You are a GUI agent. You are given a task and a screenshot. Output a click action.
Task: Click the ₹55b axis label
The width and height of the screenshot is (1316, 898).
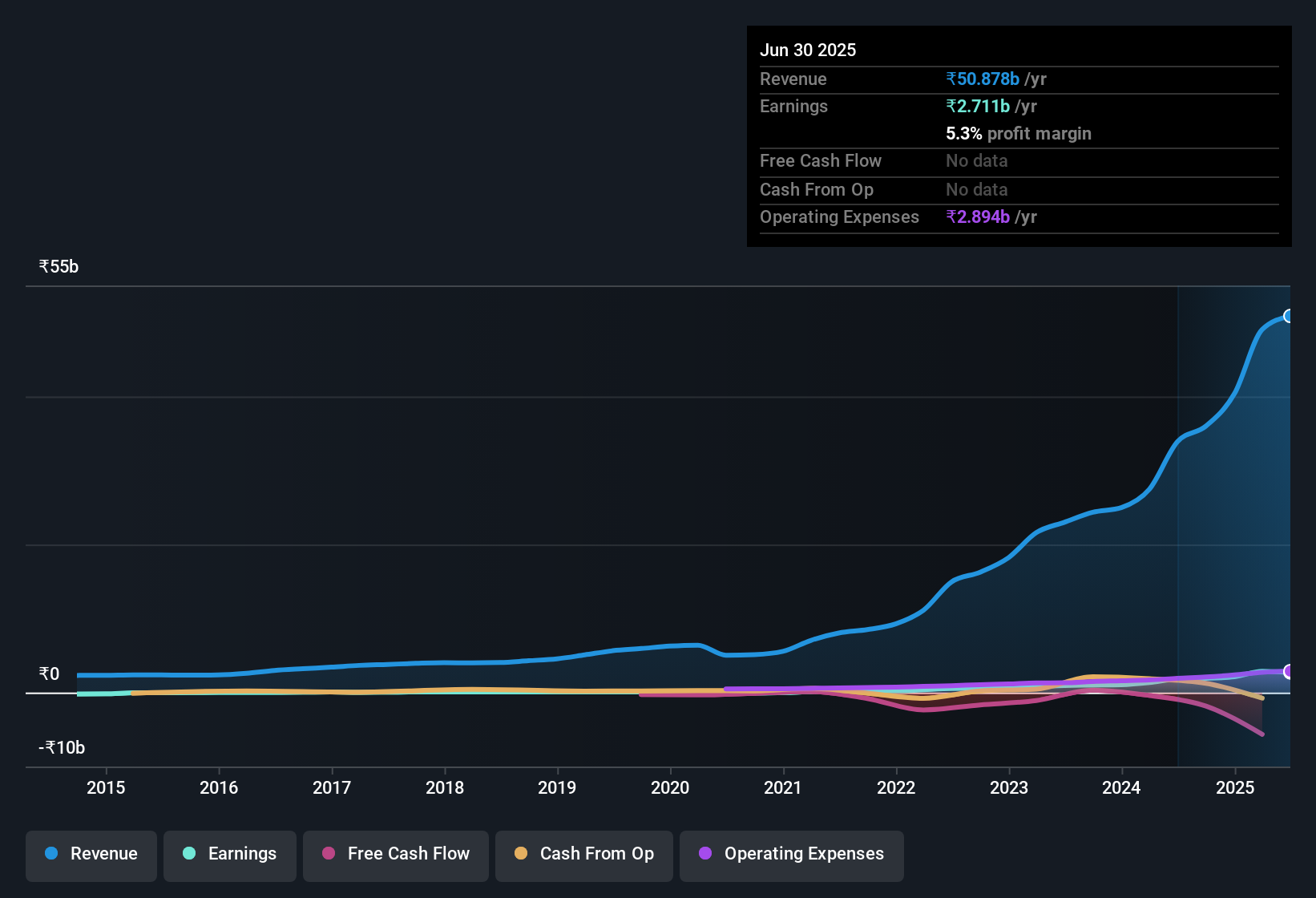click(58, 266)
